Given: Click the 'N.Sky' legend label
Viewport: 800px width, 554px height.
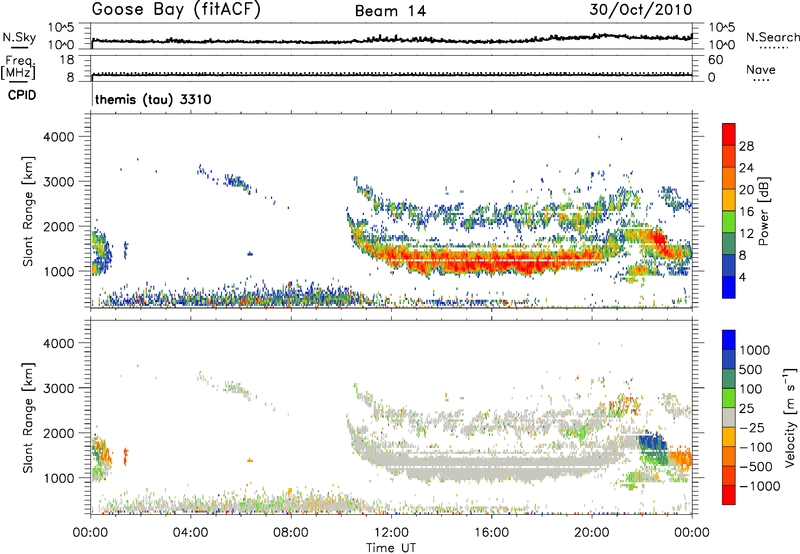Looking at the screenshot, I should point(19,37).
